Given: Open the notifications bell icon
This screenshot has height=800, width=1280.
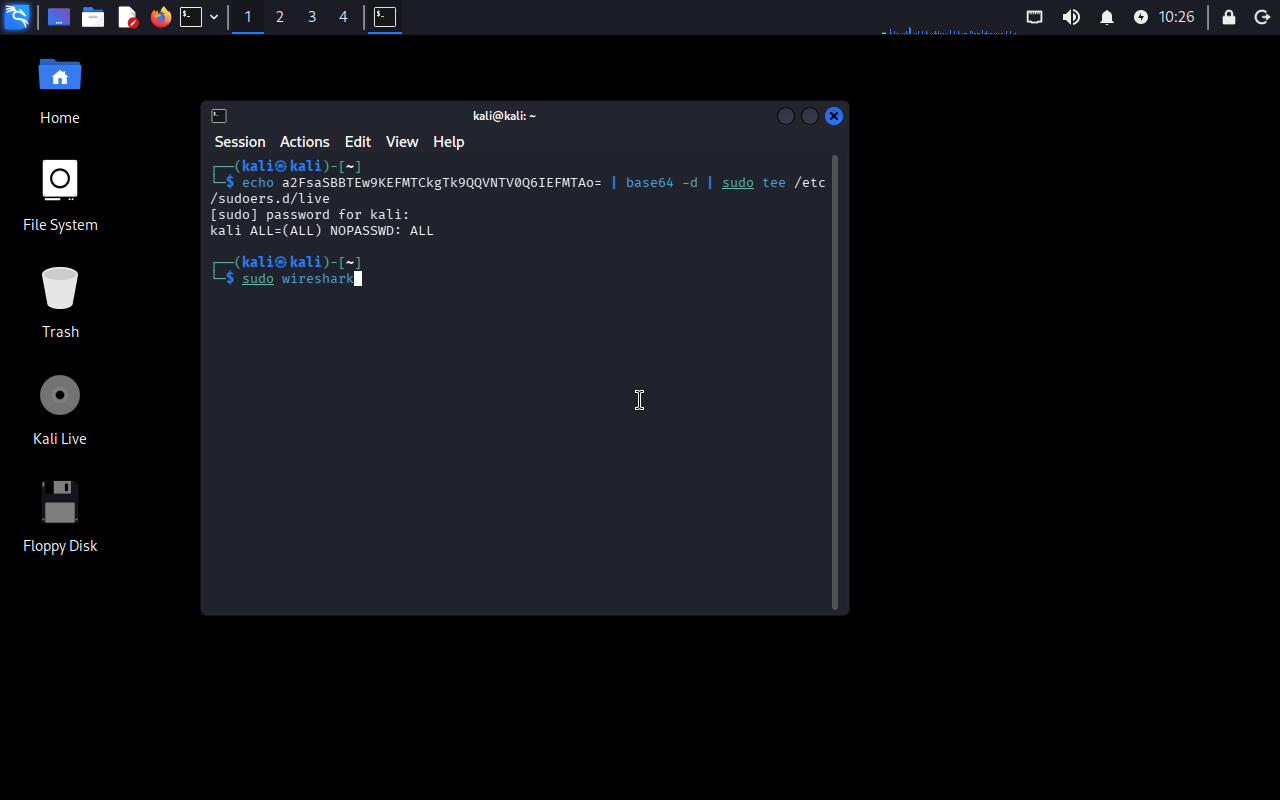Looking at the screenshot, I should [x=1107, y=17].
